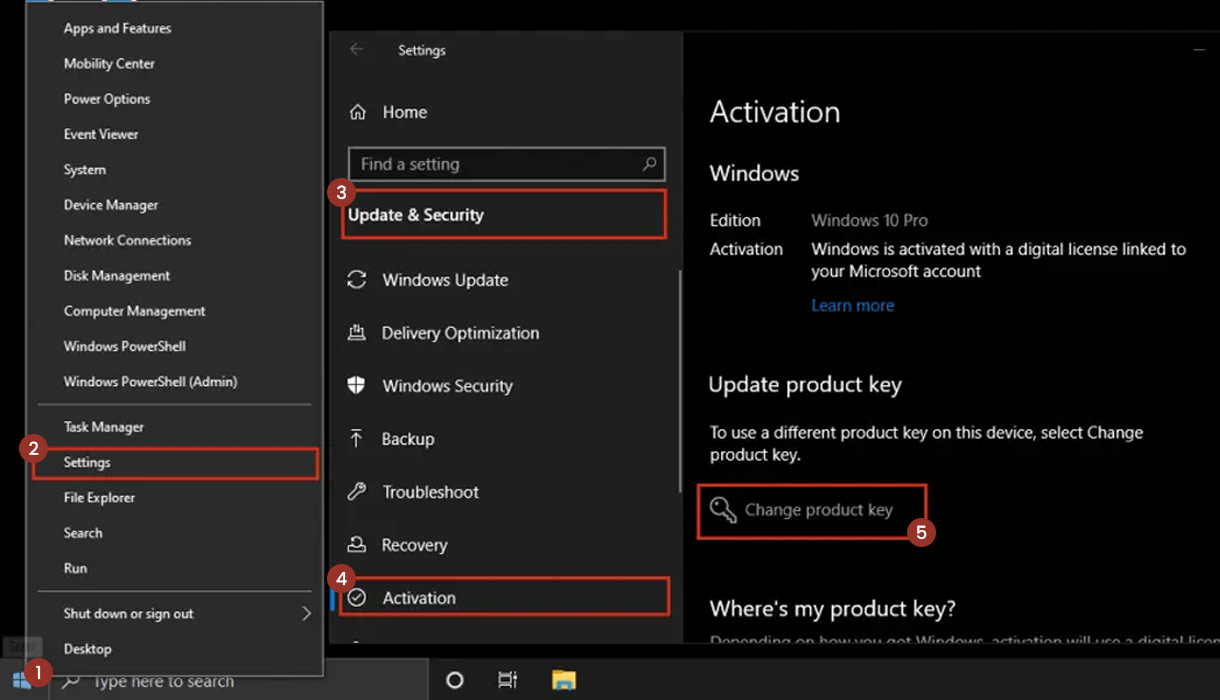Choose Settings in the context menu
1220x700 pixels.
point(87,463)
